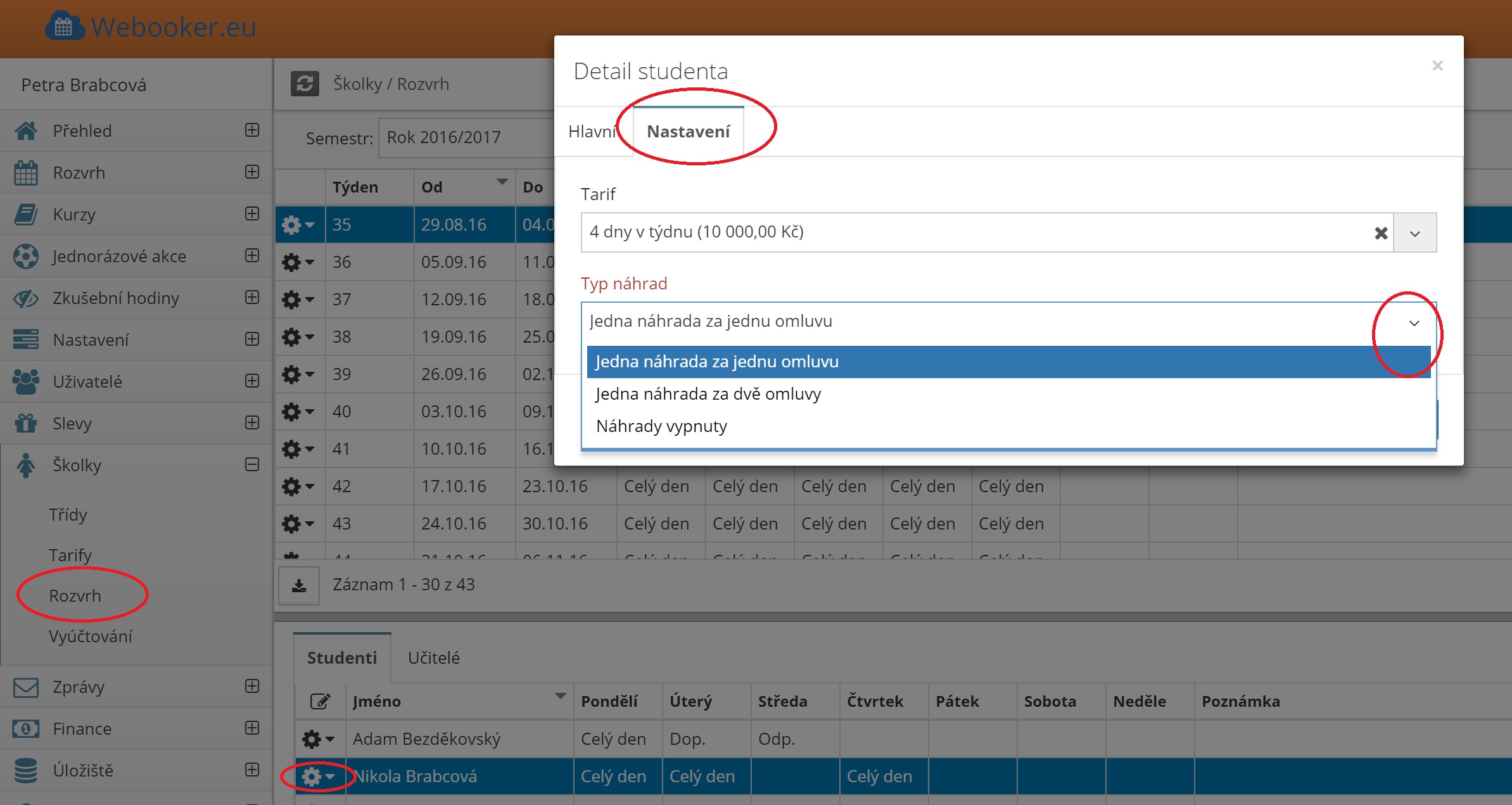Open Tarify under Školky

70,555
